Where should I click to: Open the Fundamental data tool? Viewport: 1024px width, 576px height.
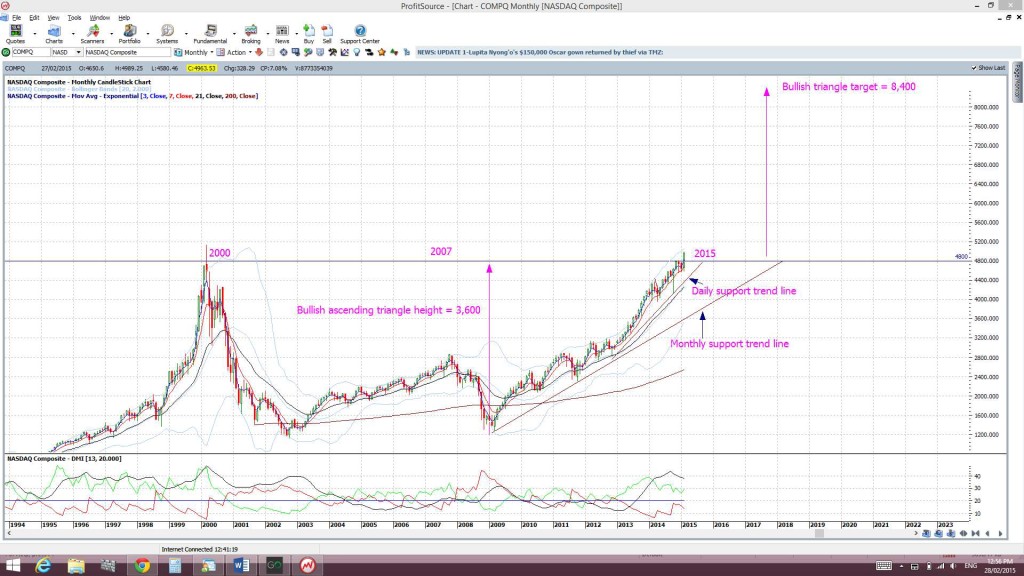[210, 33]
